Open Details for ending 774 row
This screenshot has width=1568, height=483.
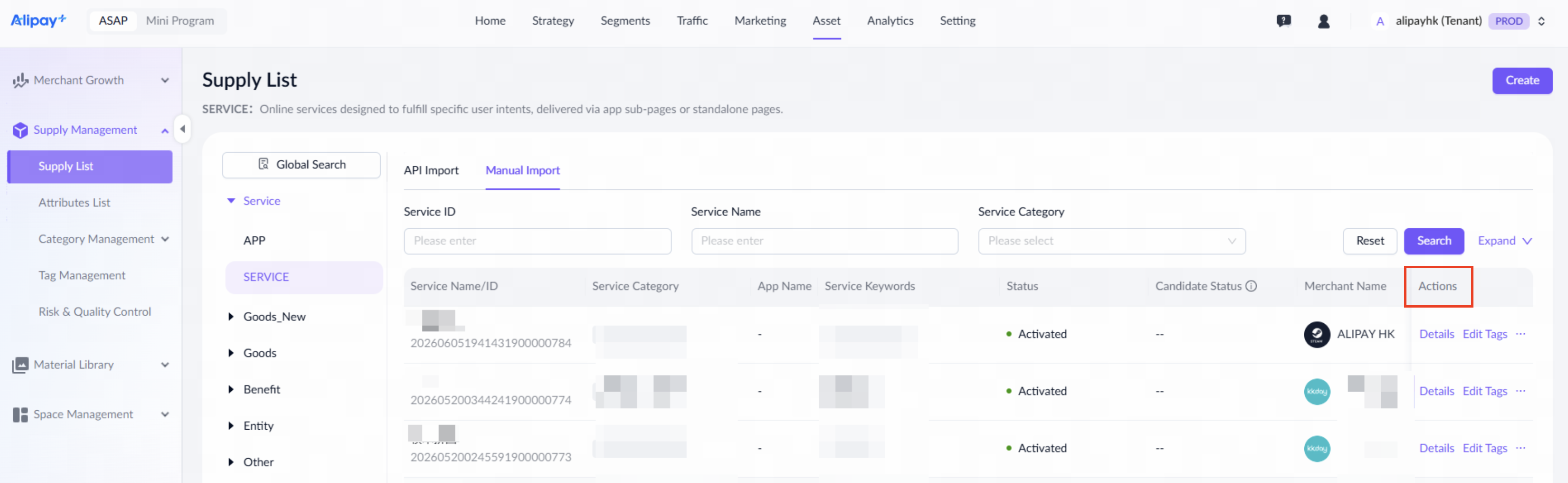1436,391
